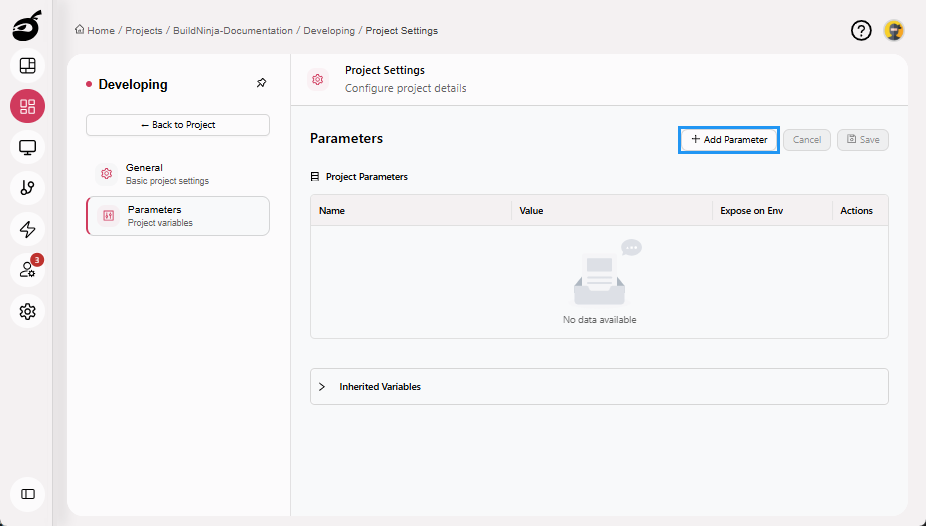Click the Project Parameters list icon
This screenshot has height=526, width=926.
[315, 177]
